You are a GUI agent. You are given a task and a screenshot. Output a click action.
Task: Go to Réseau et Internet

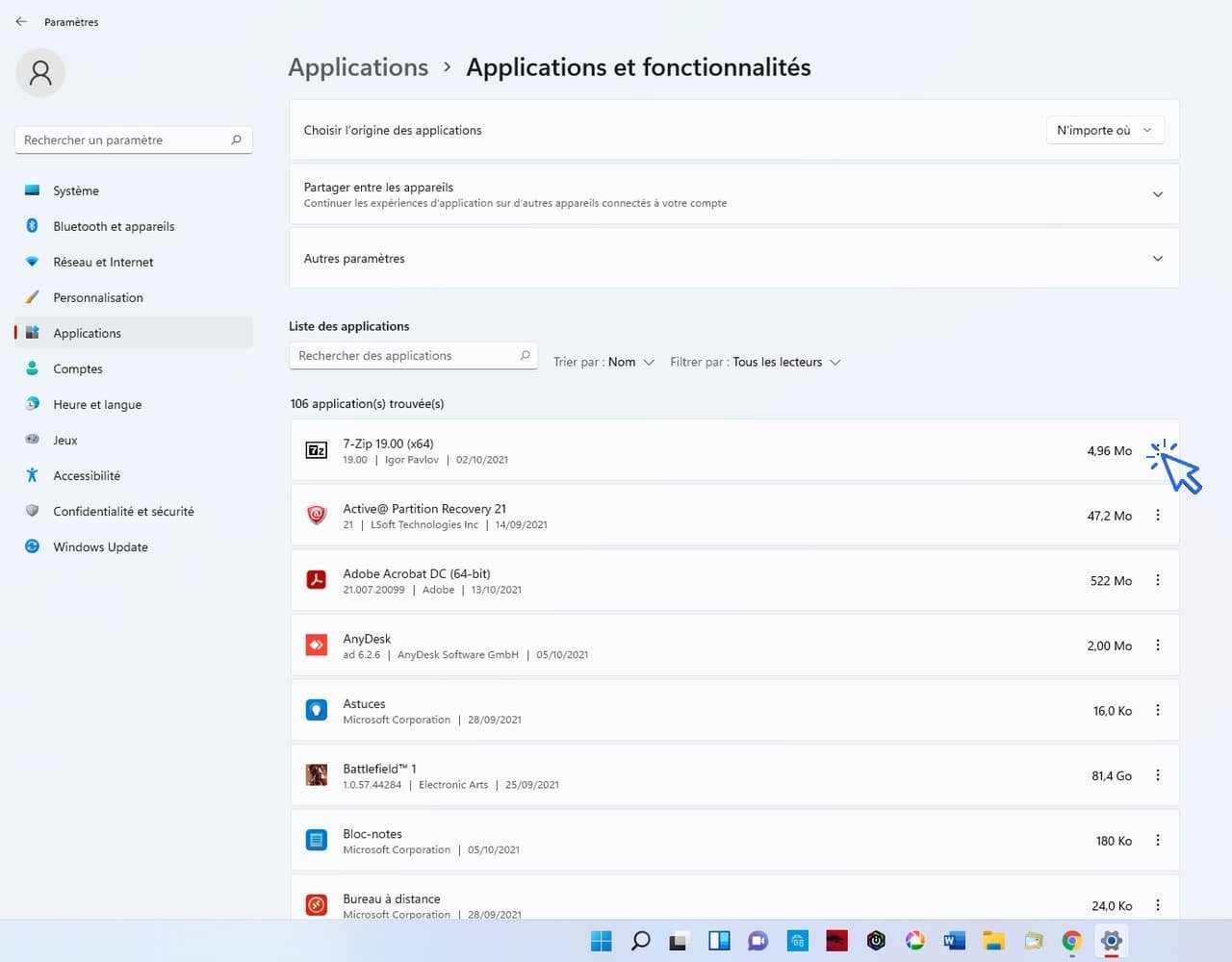(x=134, y=262)
